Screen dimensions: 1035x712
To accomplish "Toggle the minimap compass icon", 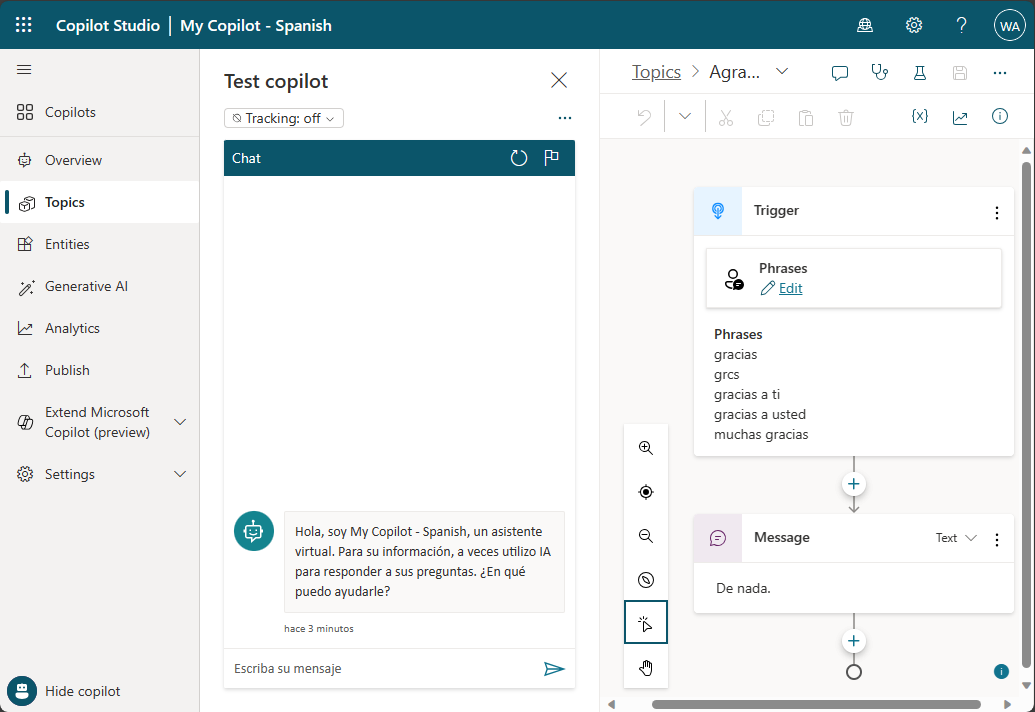I will coord(646,579).
